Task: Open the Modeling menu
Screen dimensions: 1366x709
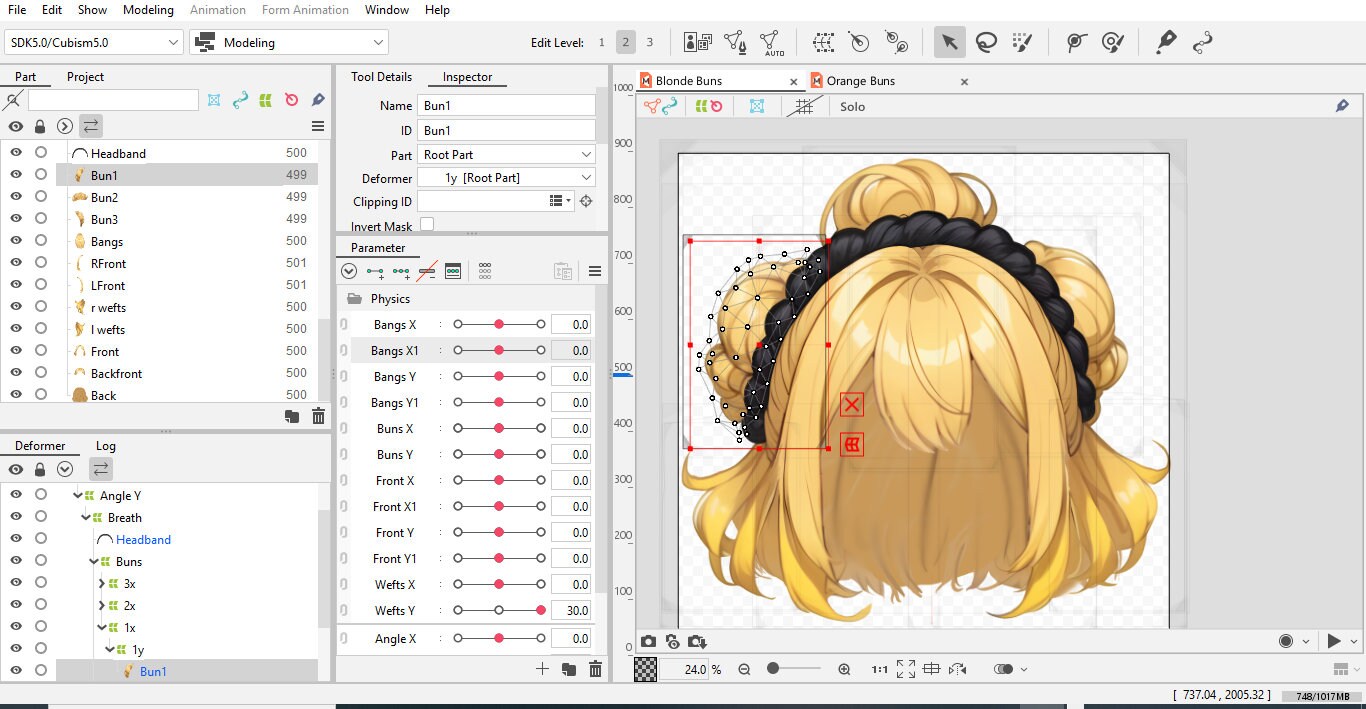Action: (147, 10)
